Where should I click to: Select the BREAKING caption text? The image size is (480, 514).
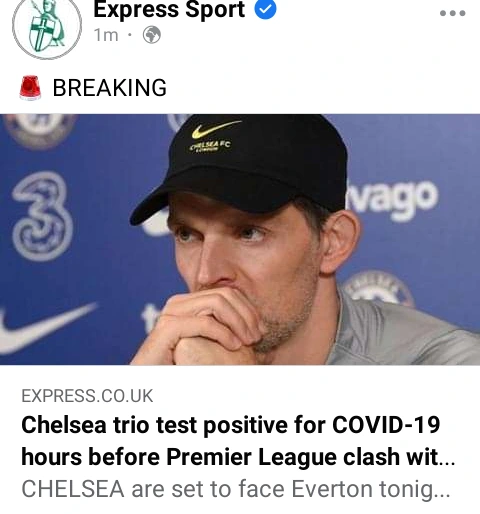click(x=110, y=88)
